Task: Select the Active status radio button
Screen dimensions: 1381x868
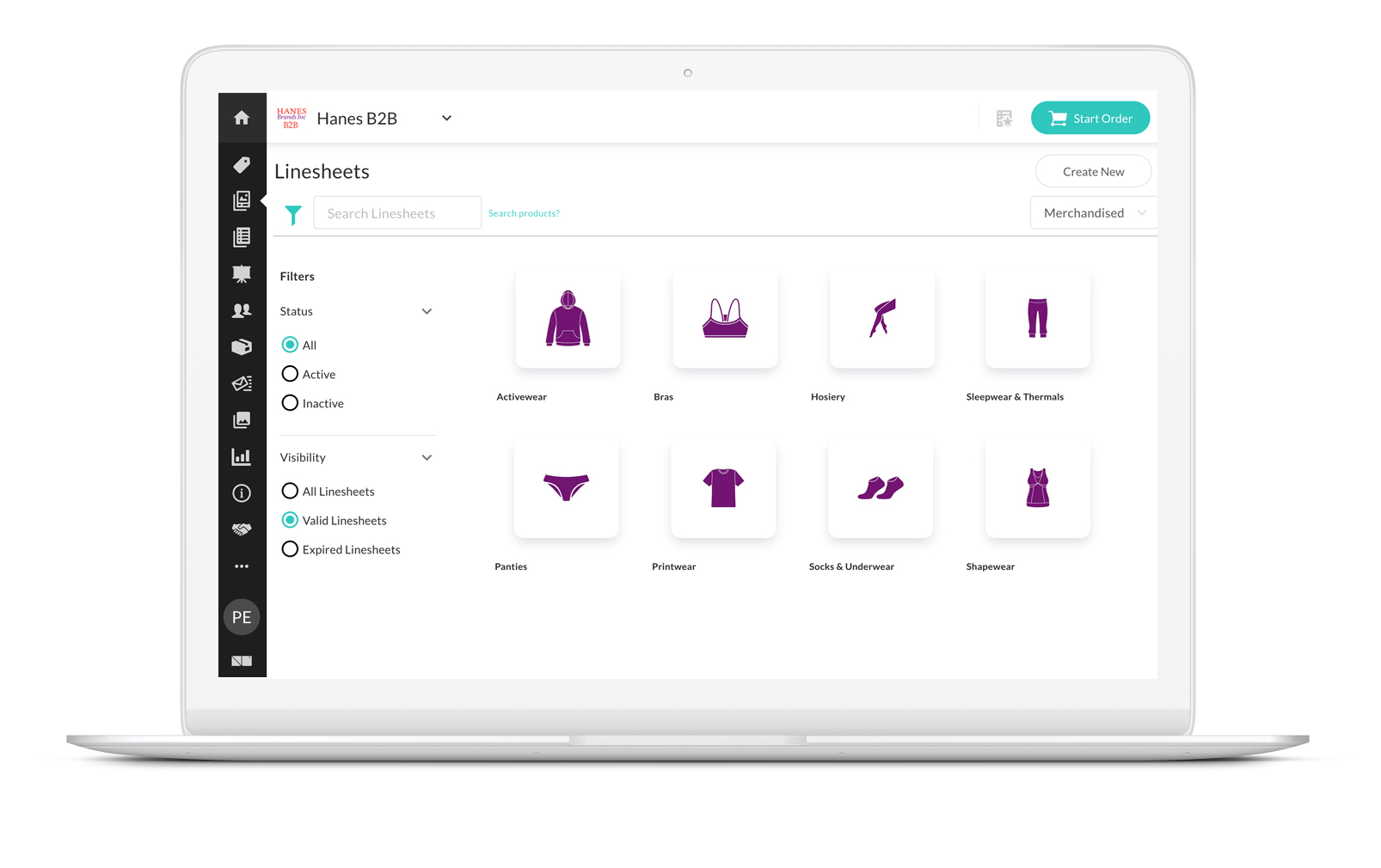Action: tap(291, 374)
